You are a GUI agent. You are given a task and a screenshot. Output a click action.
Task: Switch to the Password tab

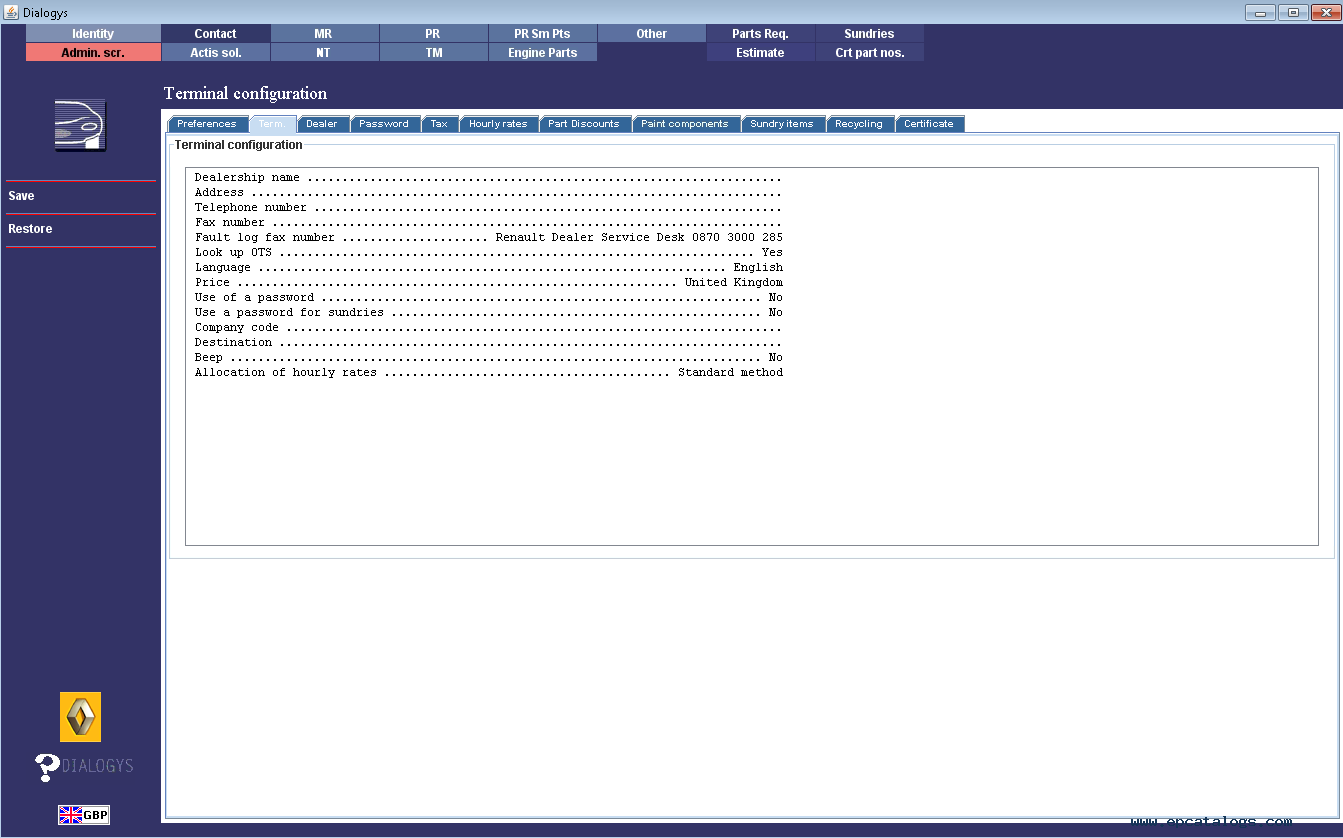(x=384, y=124)
